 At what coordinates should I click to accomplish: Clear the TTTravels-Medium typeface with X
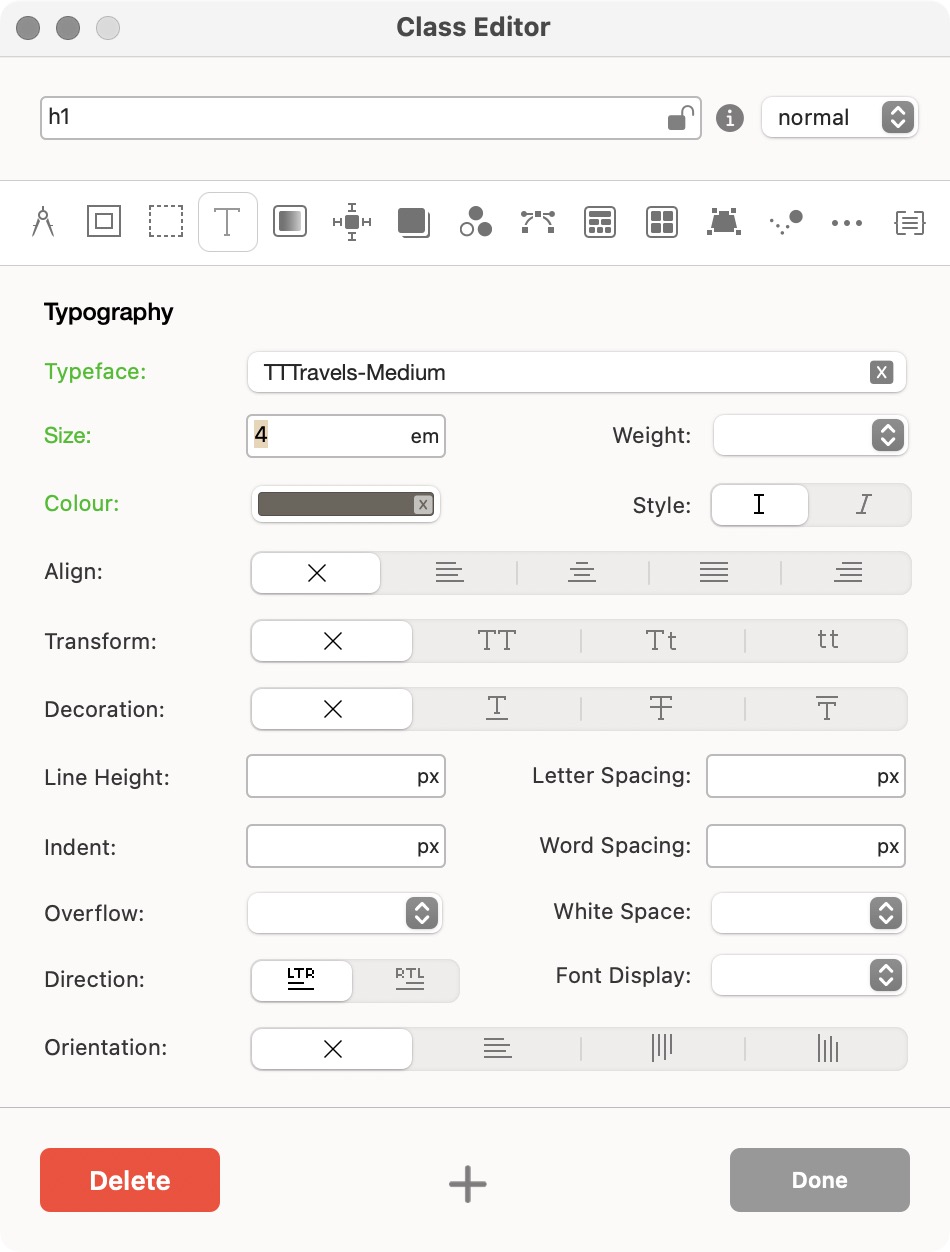[880, 373]
